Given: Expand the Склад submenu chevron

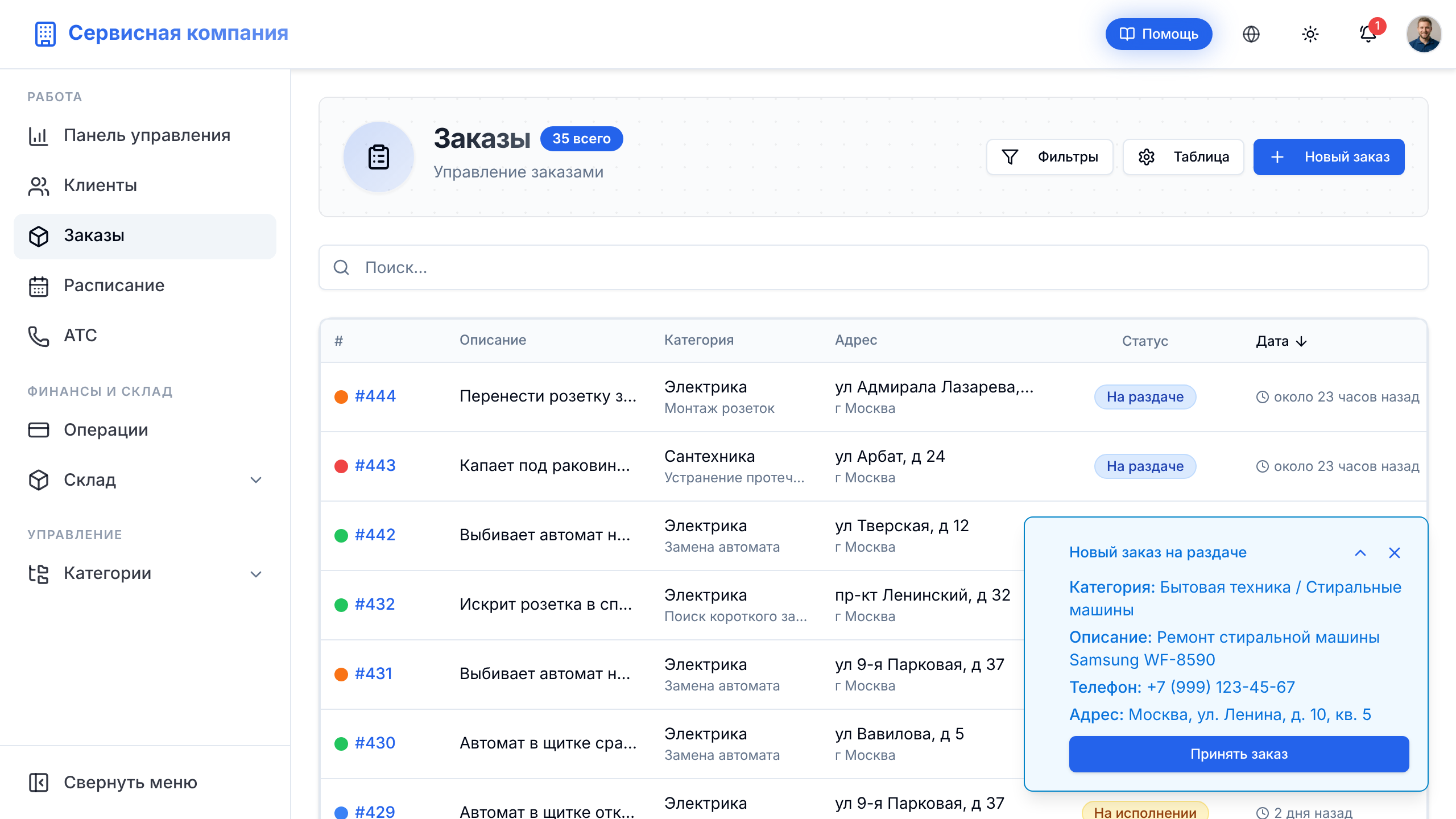Looking at the screenshot, I should pyautogui.click(x=256, y=480).
